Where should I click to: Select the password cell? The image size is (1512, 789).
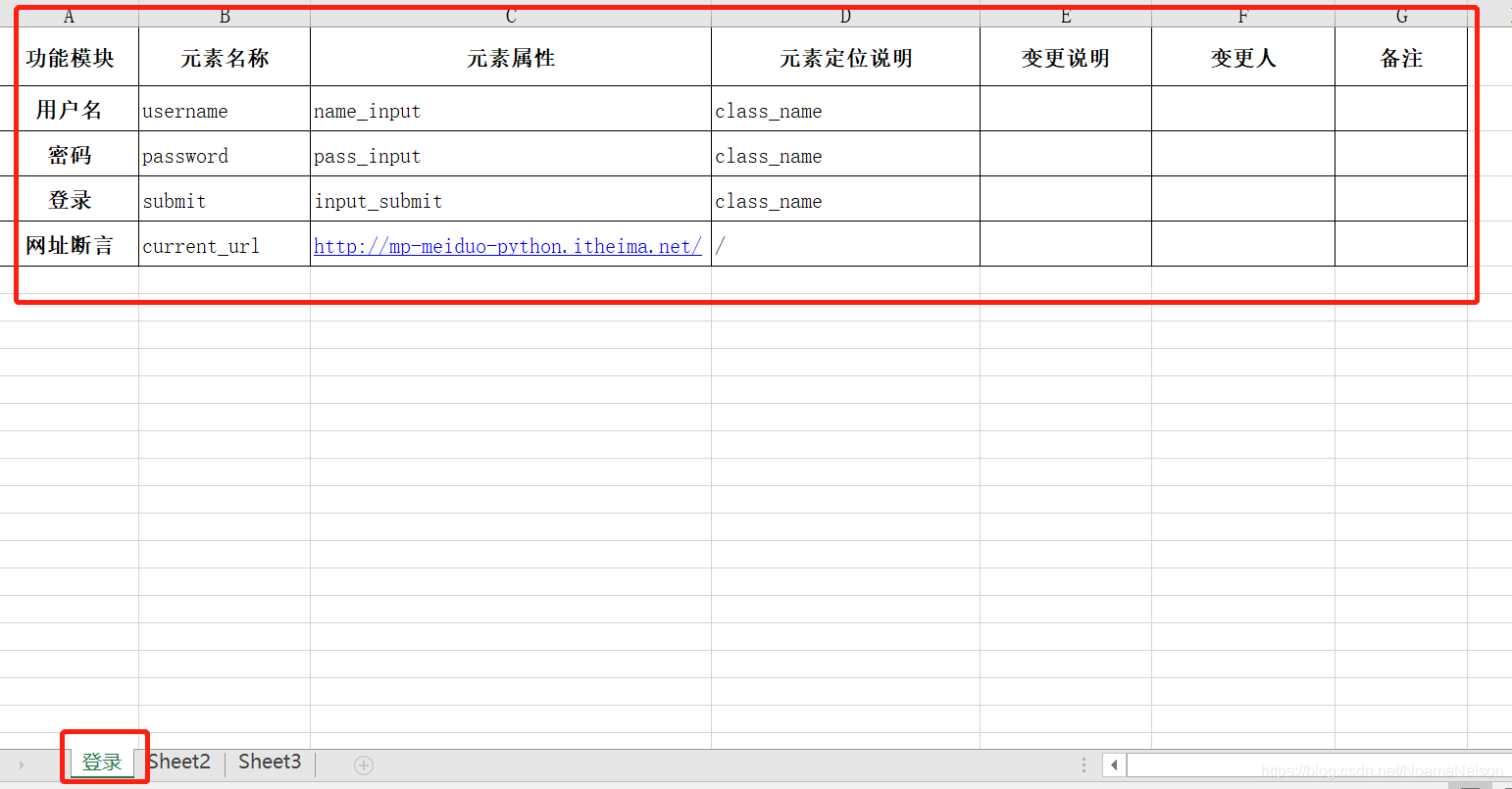coord(225,154)
